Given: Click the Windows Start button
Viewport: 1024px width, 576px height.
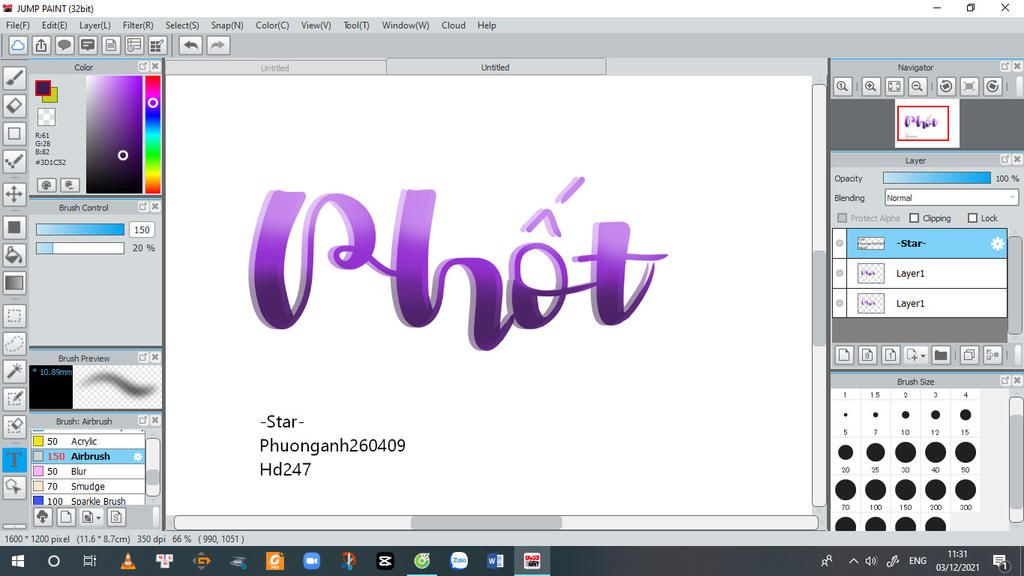Looking at the screenshot, I should tap(18, 561).
